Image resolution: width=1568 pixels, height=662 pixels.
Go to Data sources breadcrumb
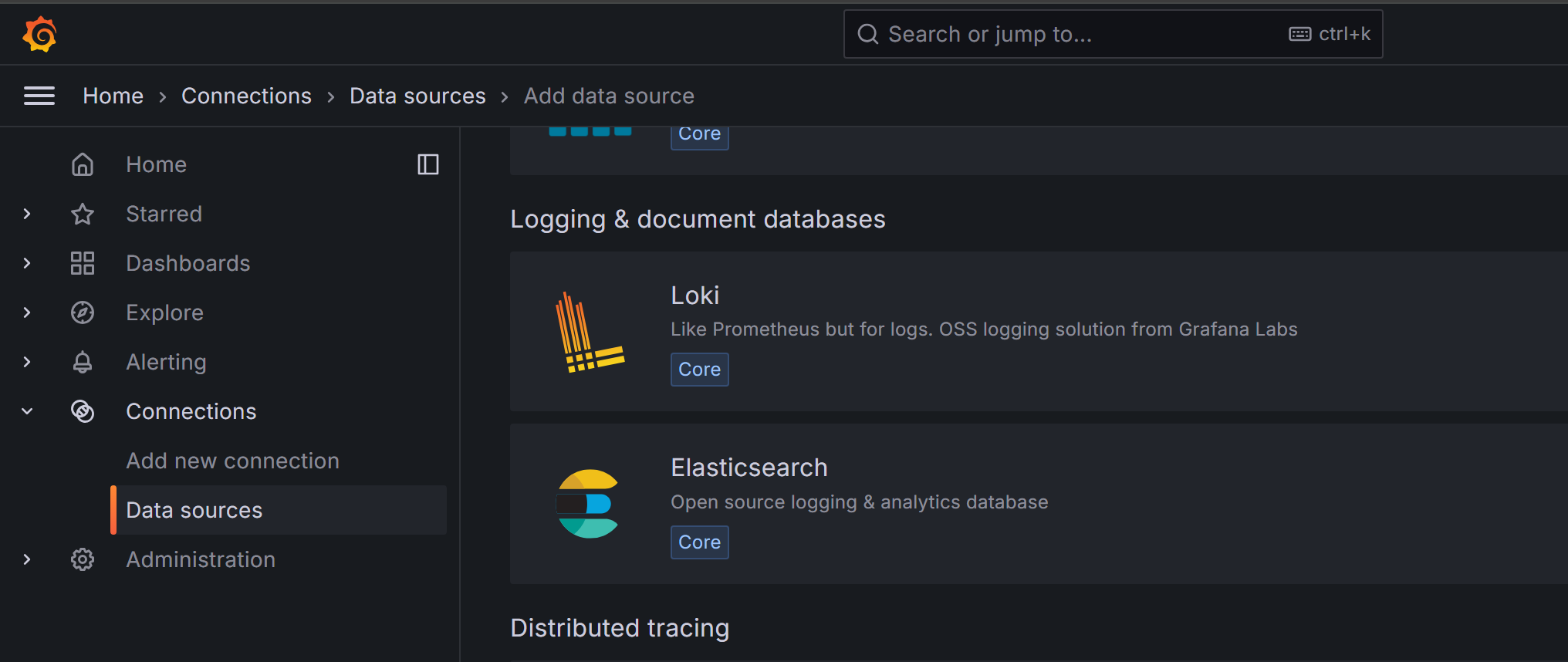point(418,96)
